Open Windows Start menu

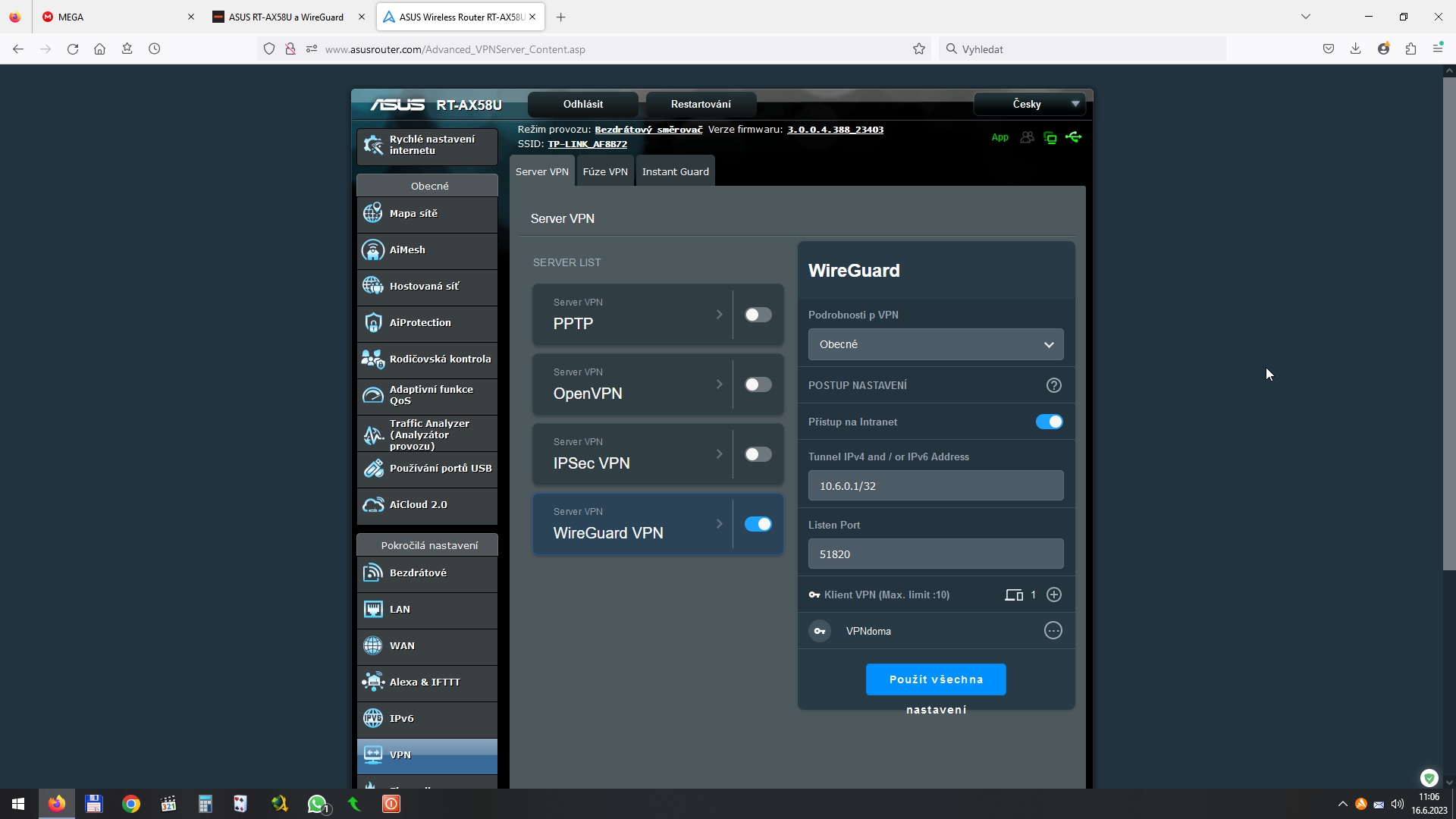(x=18, y=804)
